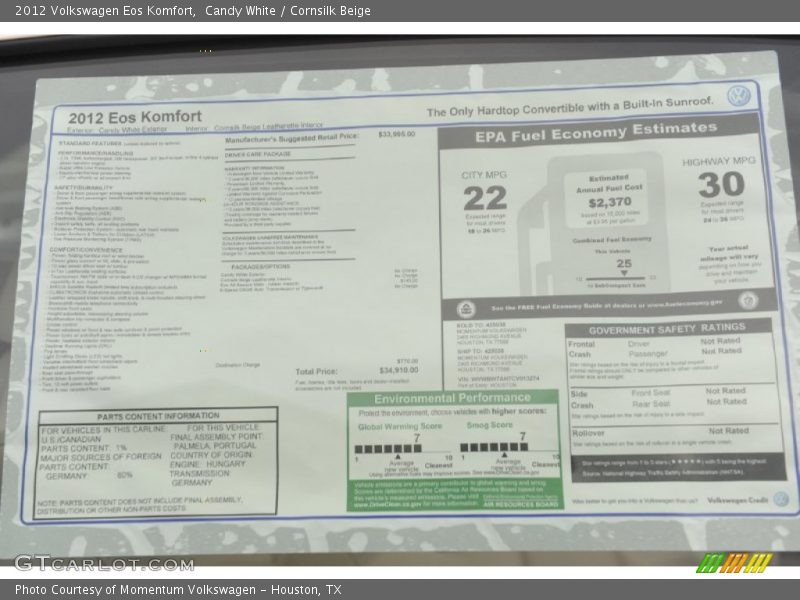Click the annual fuel cost '$2,370'
Image resolution: width=800 pixels, height=600 pixels.
[610, 203]
